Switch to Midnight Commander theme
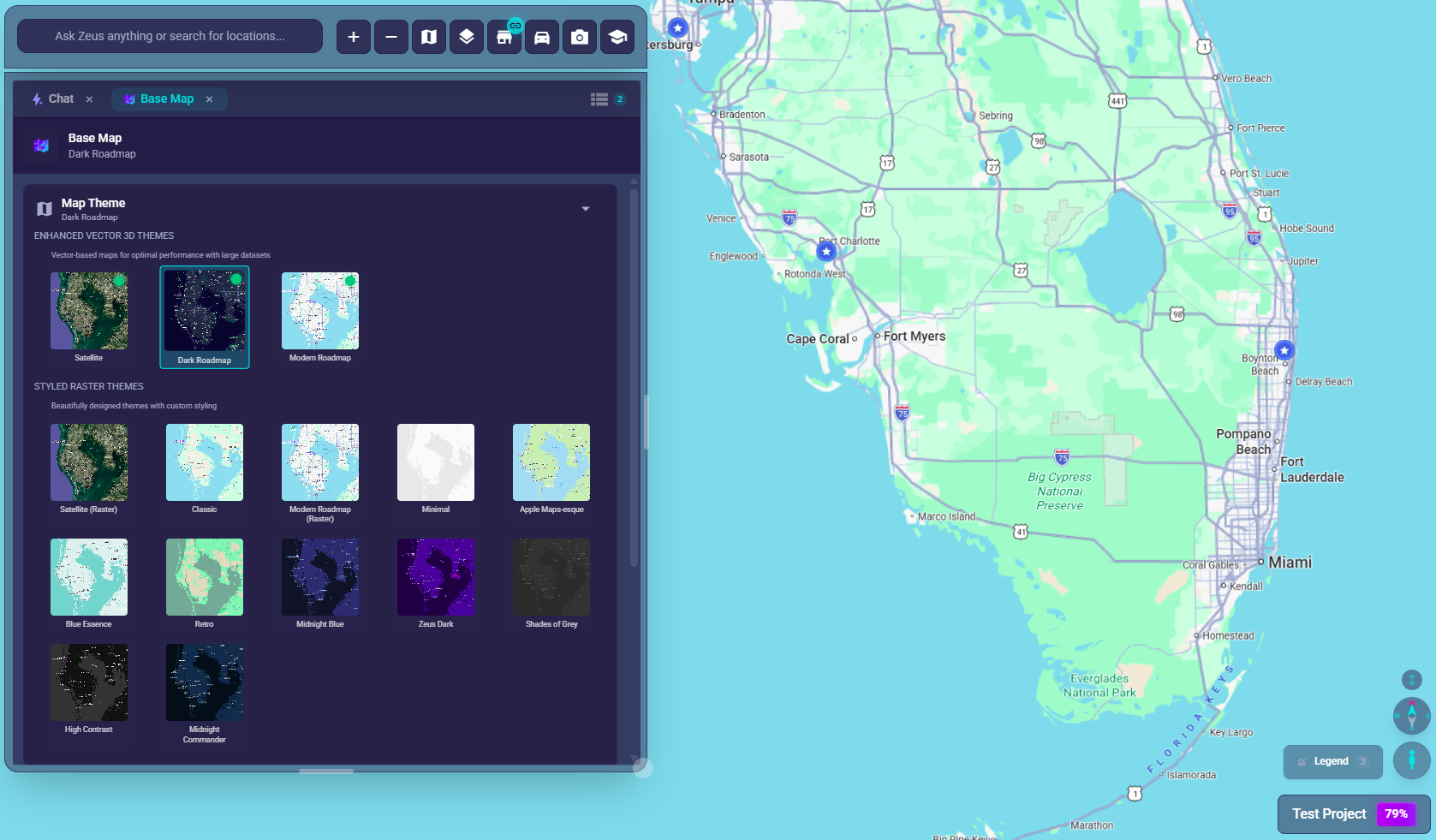Viewport: 1436px width, 840px height. (x=205, y=694)
